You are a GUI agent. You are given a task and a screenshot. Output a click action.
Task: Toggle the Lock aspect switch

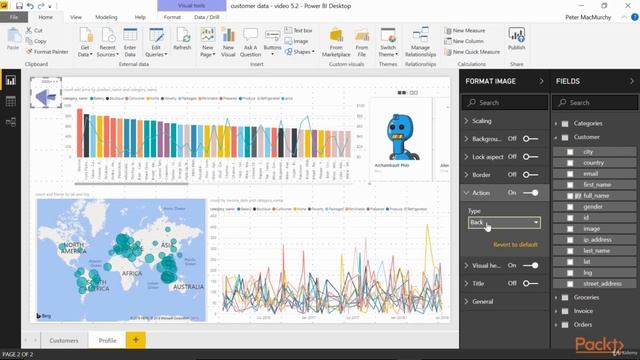(530, 157)
